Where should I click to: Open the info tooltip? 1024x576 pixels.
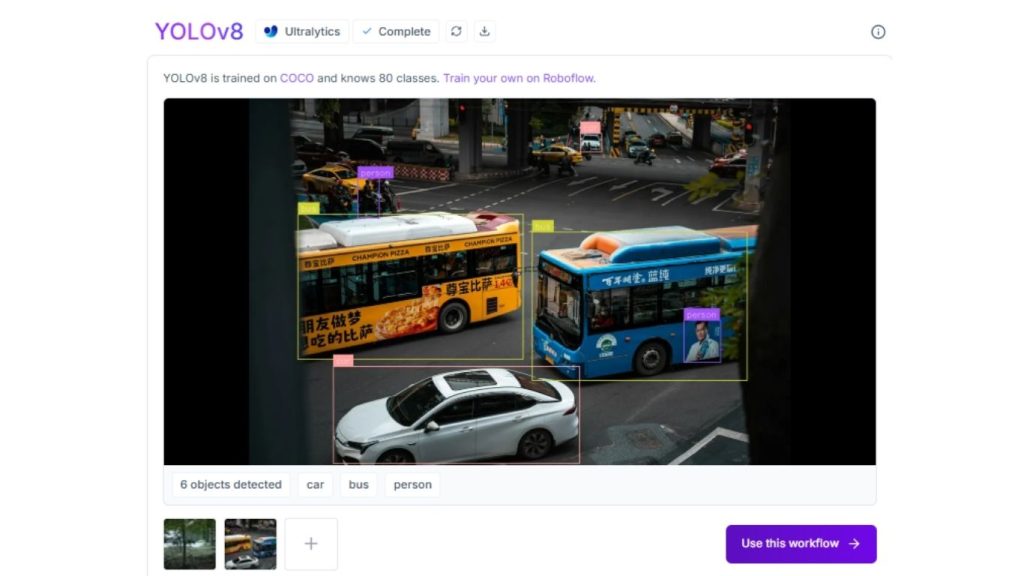coord(878,31)
